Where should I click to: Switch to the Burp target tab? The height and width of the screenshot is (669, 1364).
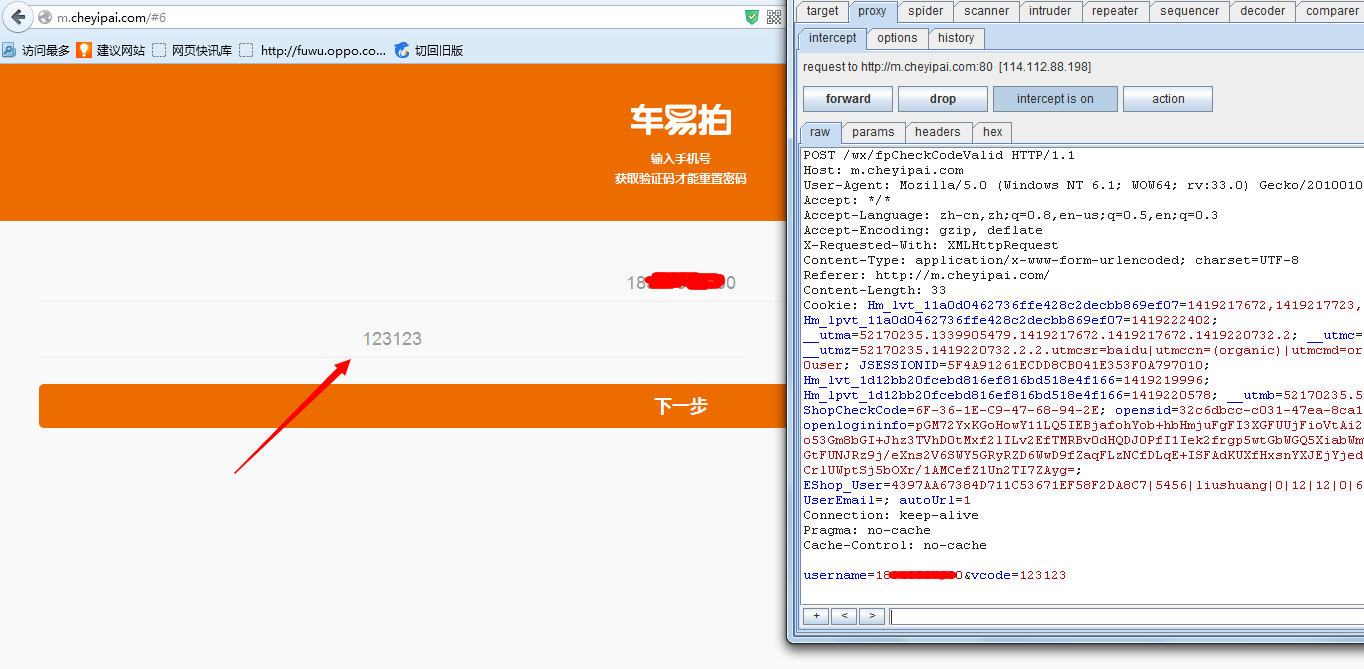pos(822,11)
